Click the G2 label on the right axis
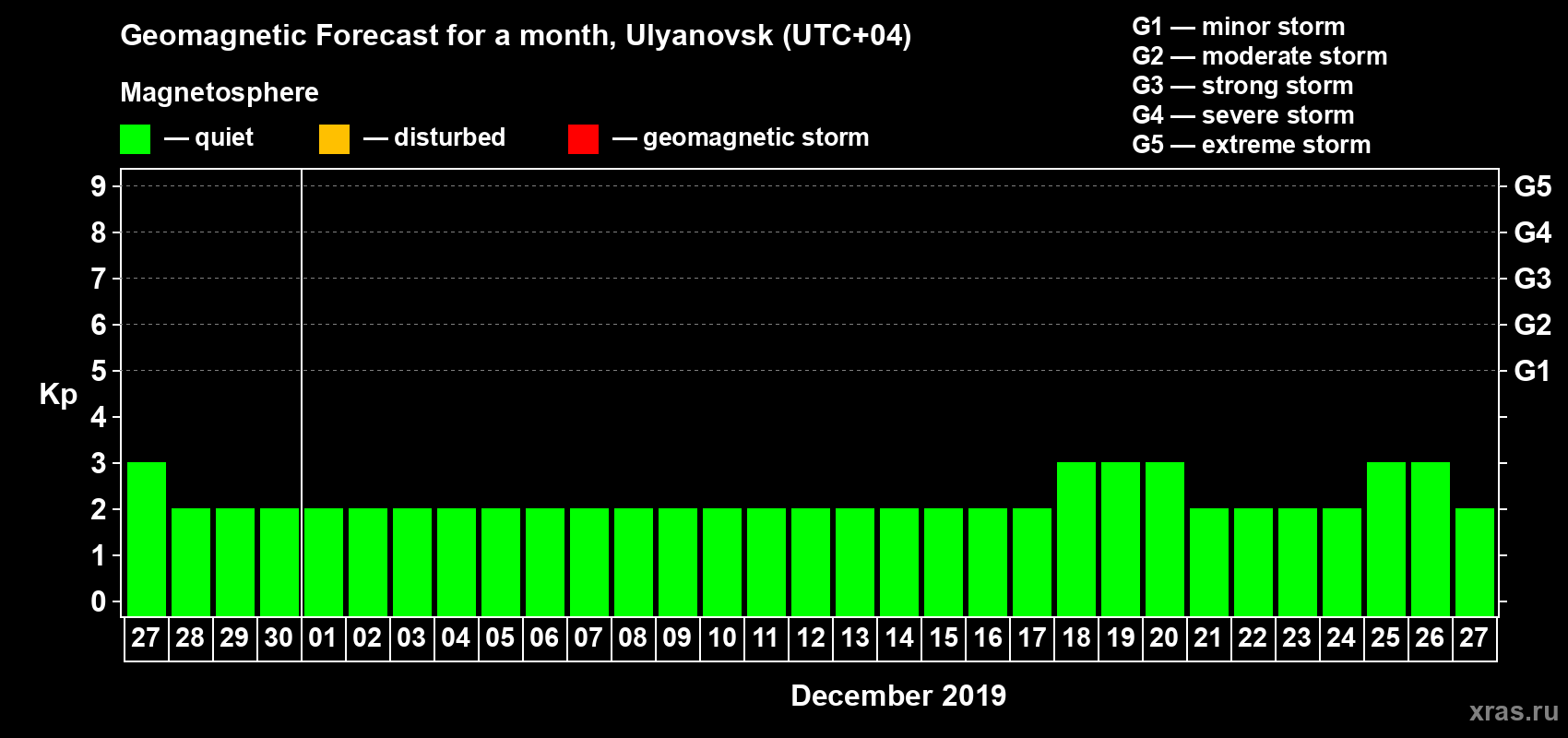The image size is (1568, 738). point(1532,325)
